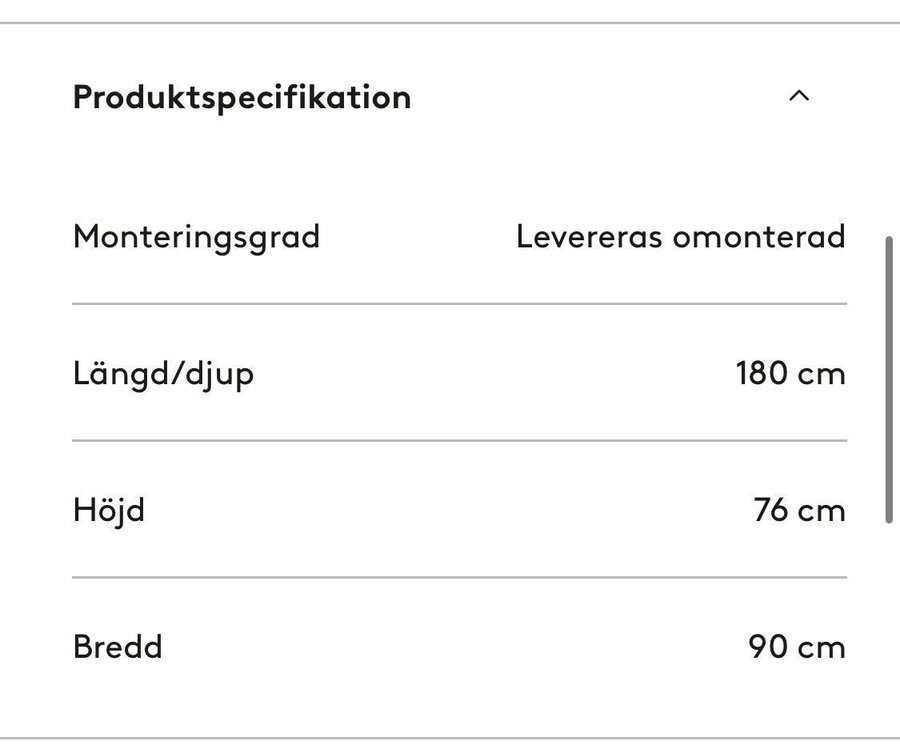Click the word omonterad
900x746 pixels.
click(759, 237)
